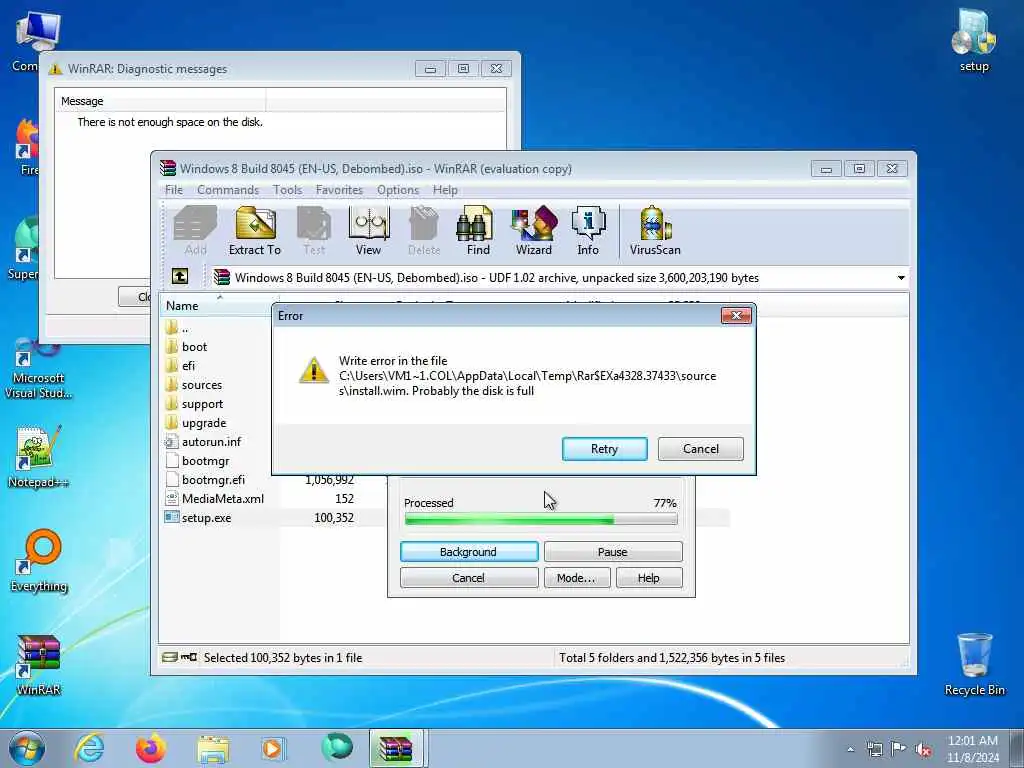Select the '..' parent folder entry
This screenshot has height=768, width=1024.
pyautogui.click(x=185, y=328)
